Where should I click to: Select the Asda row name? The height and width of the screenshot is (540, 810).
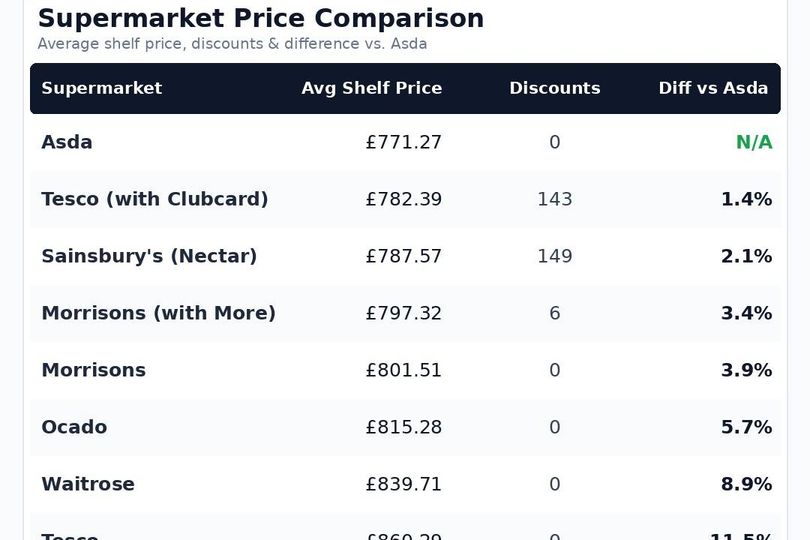click(x=67, y=142)
